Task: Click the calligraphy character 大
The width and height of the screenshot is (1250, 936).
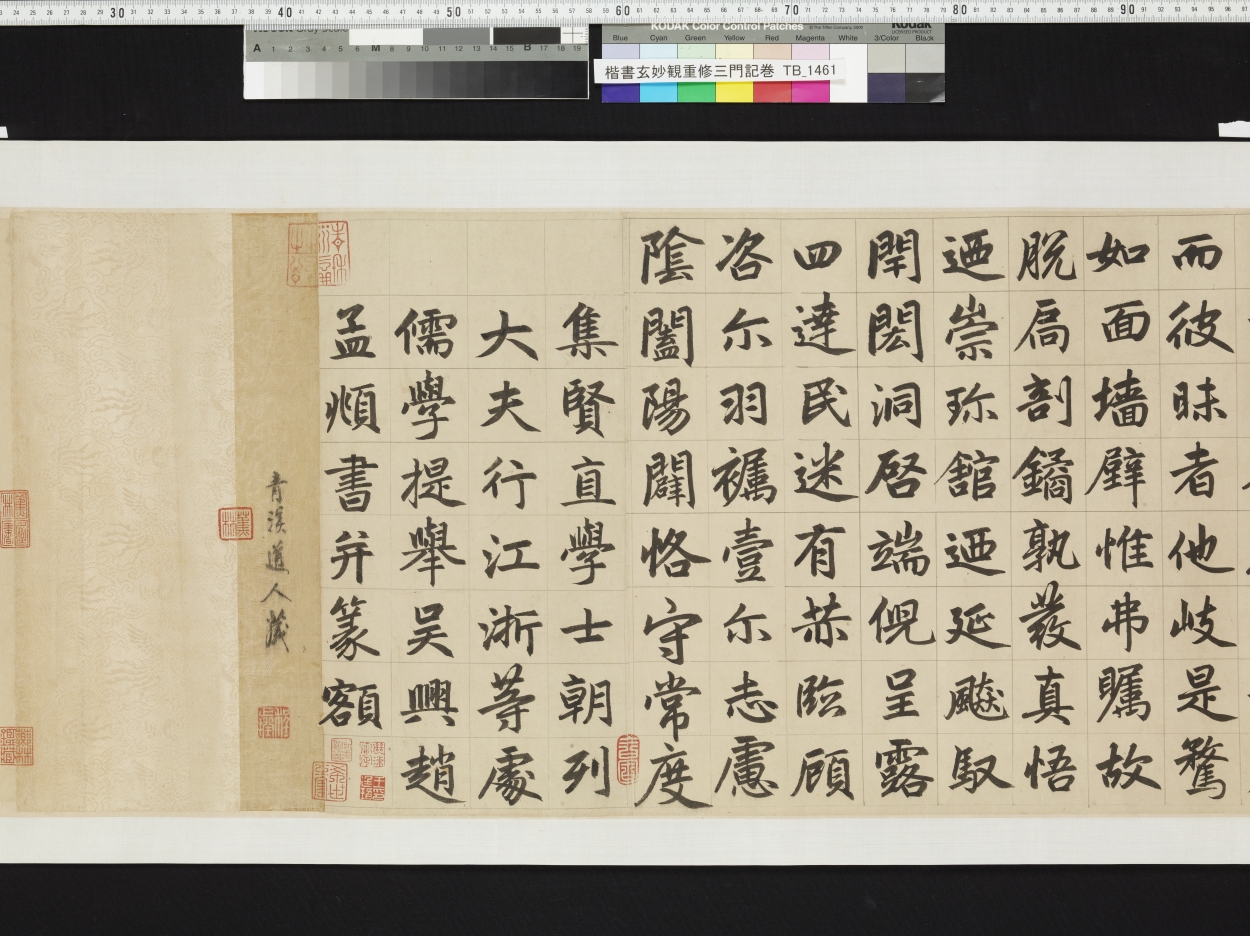Action: 507,336
